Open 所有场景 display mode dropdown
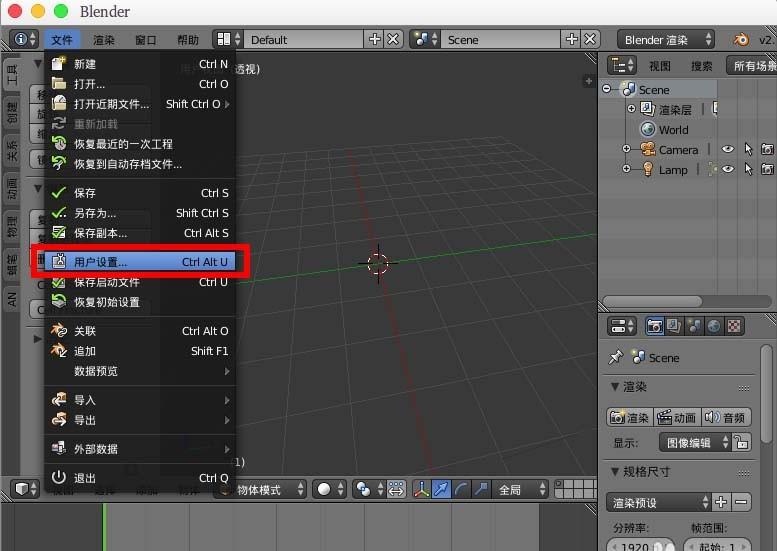 click(752, 65)
